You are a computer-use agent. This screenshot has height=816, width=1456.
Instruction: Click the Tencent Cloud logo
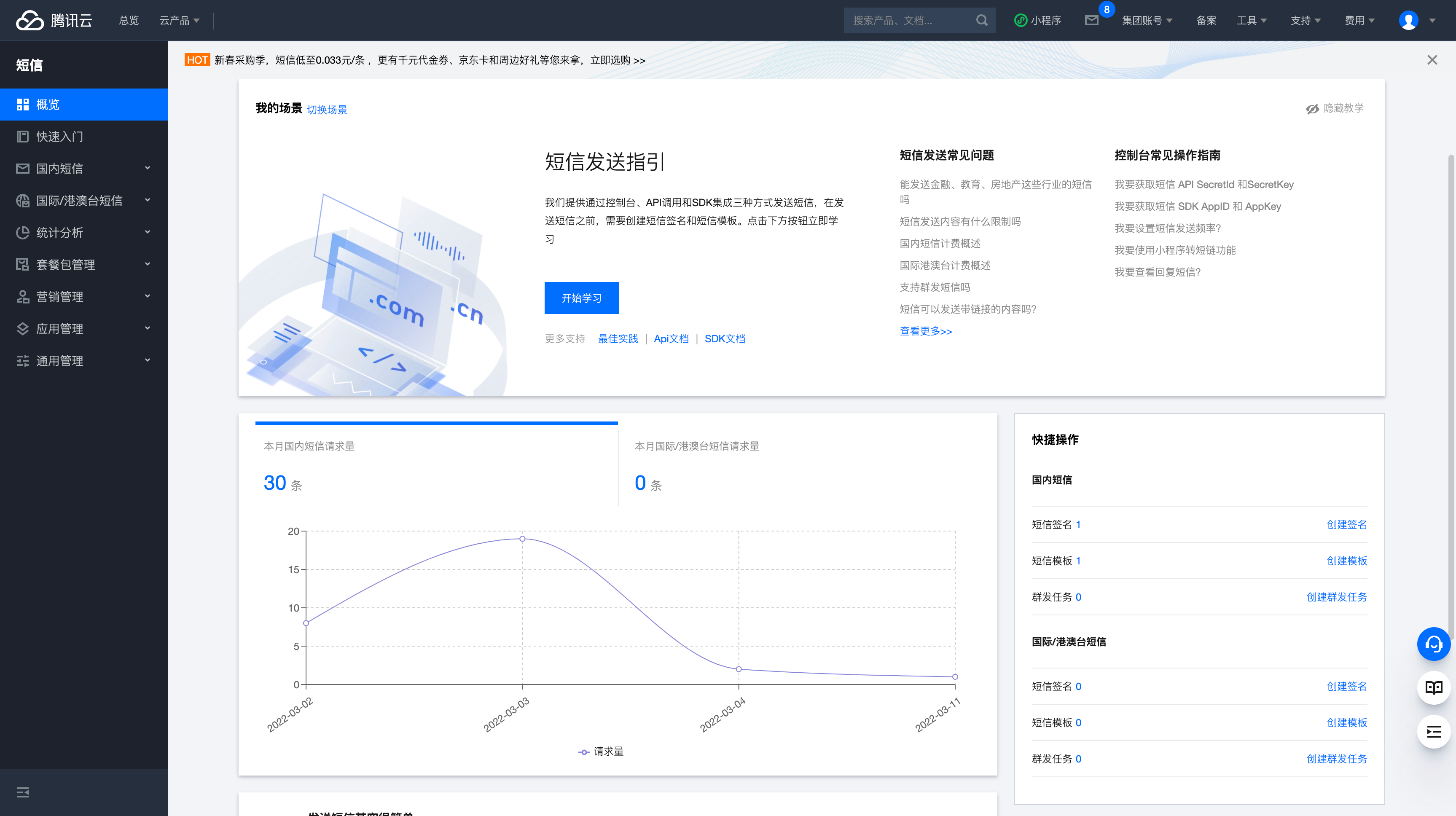54,20
